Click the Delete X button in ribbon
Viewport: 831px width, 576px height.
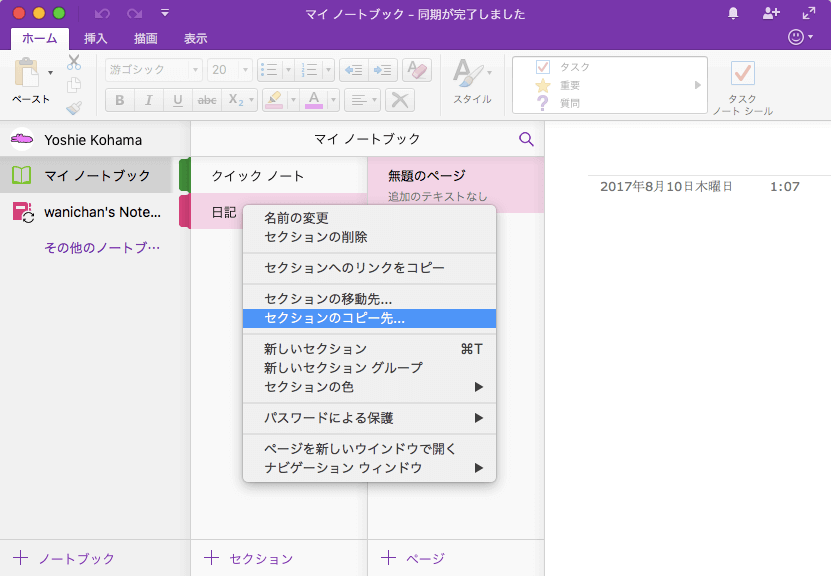[400, 100]
